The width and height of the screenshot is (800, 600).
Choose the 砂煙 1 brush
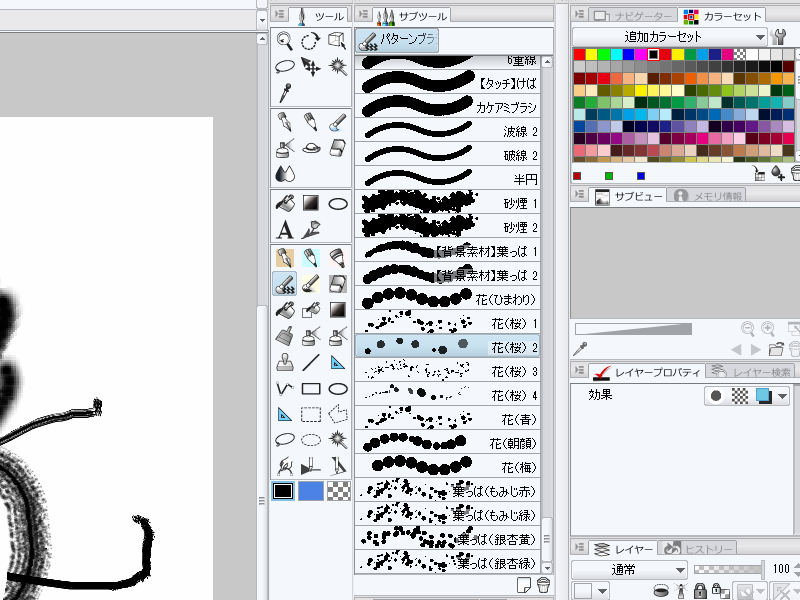(447, 203)
